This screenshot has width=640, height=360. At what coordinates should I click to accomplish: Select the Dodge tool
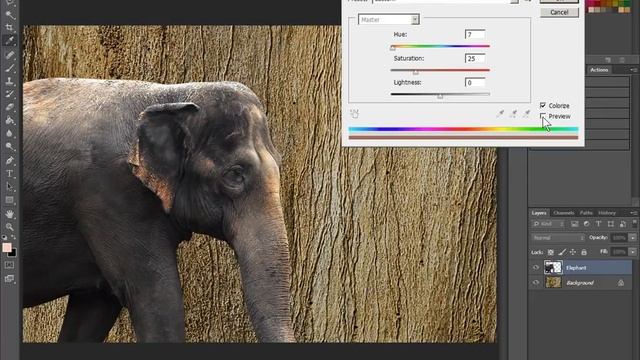coord(10,146)
